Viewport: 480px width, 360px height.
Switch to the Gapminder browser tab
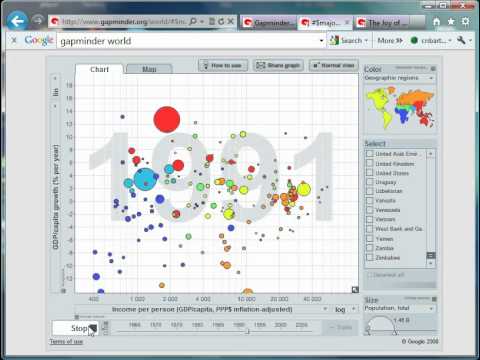pyautogui.click(x=268, y=23)
